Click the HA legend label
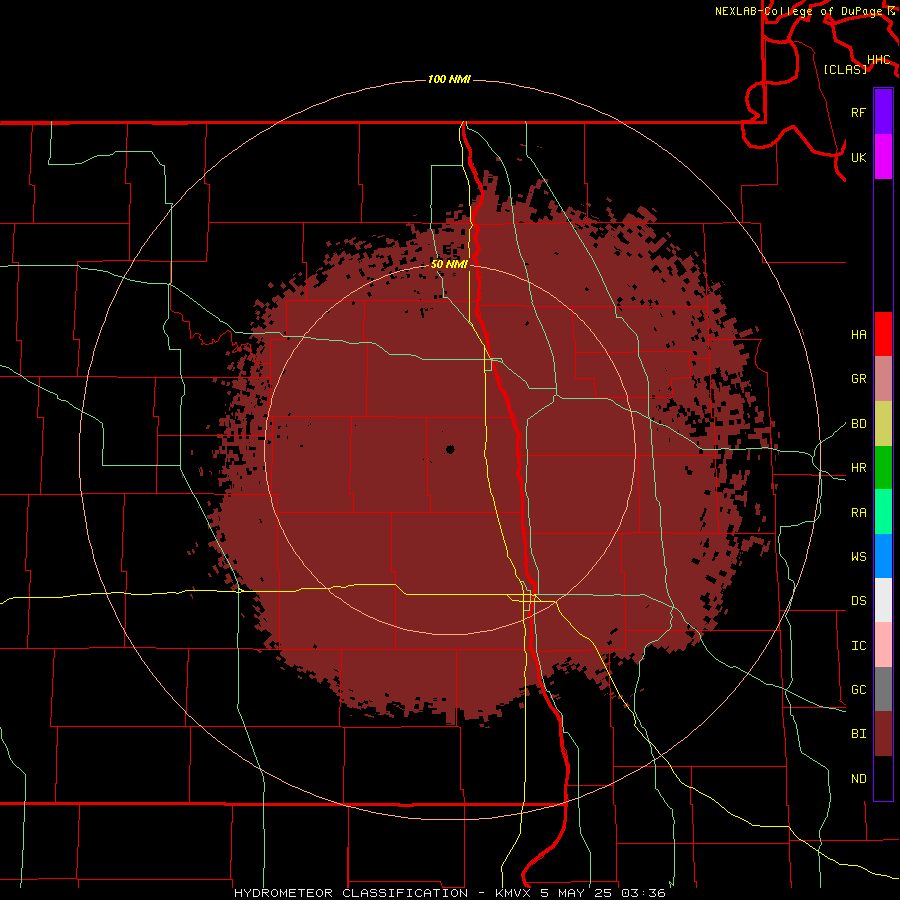This screenshot has height=900, width=900. tap(858, 335)
